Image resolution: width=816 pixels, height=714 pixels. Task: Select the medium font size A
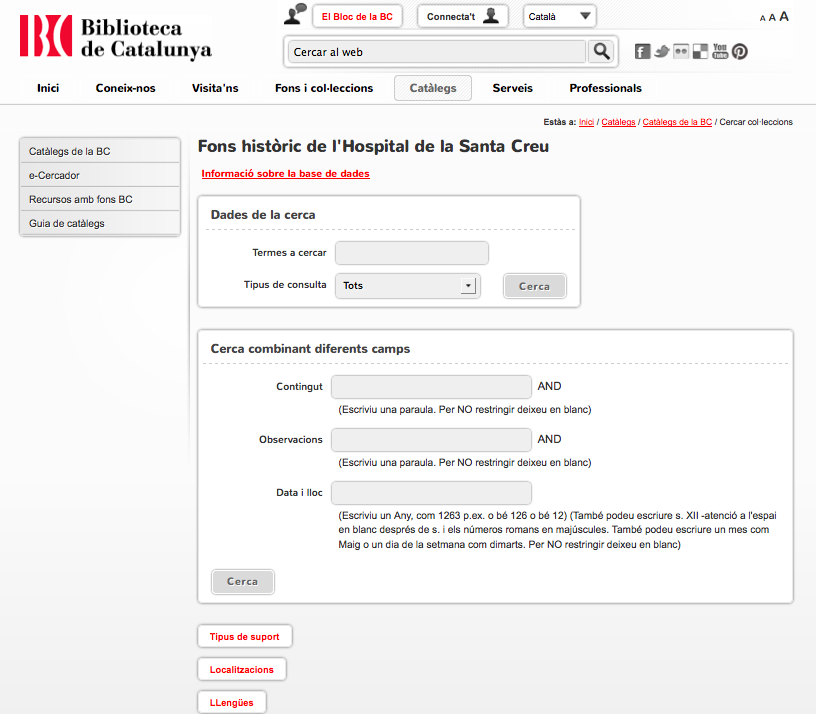tap(772, 17)
